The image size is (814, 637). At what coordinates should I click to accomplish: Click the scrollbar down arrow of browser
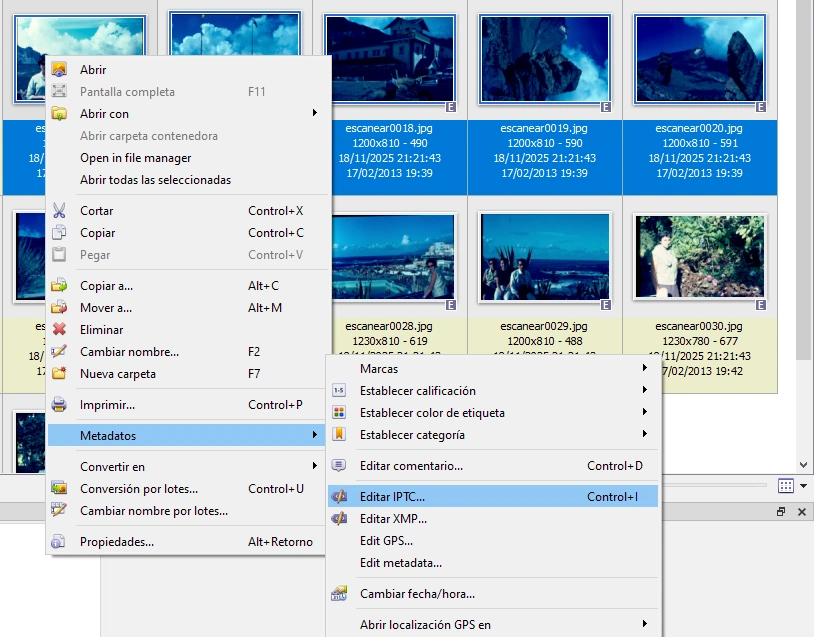pyautogui.click(x=802, y=465)
